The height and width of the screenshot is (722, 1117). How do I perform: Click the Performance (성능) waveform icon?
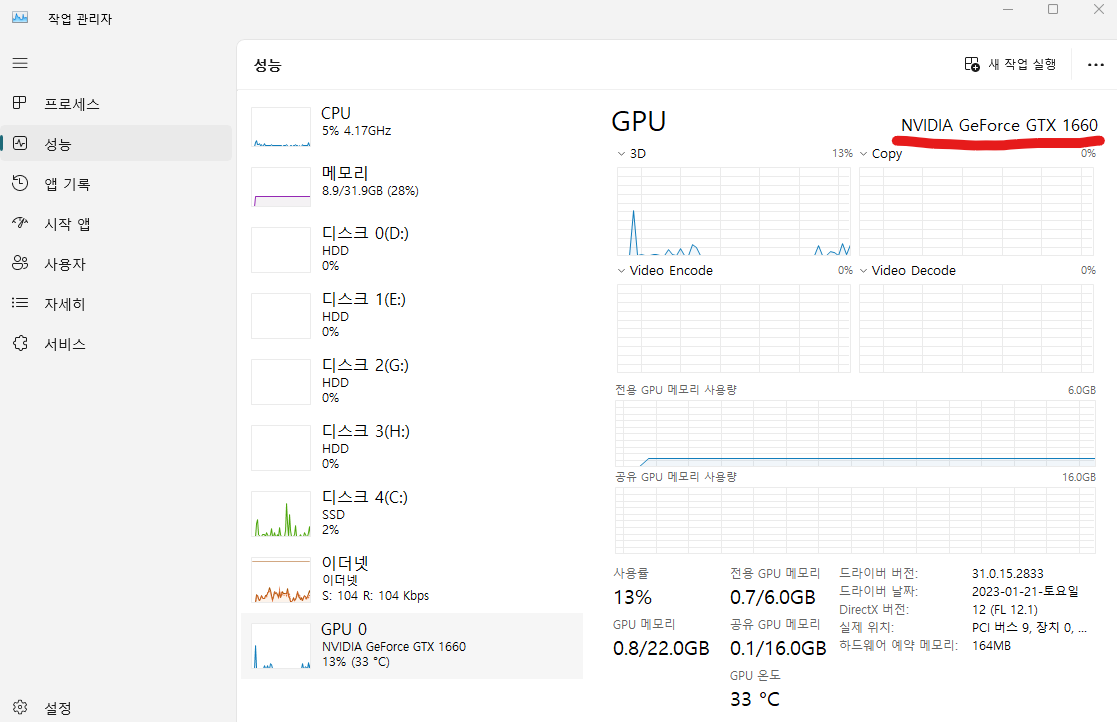point(20,143)
